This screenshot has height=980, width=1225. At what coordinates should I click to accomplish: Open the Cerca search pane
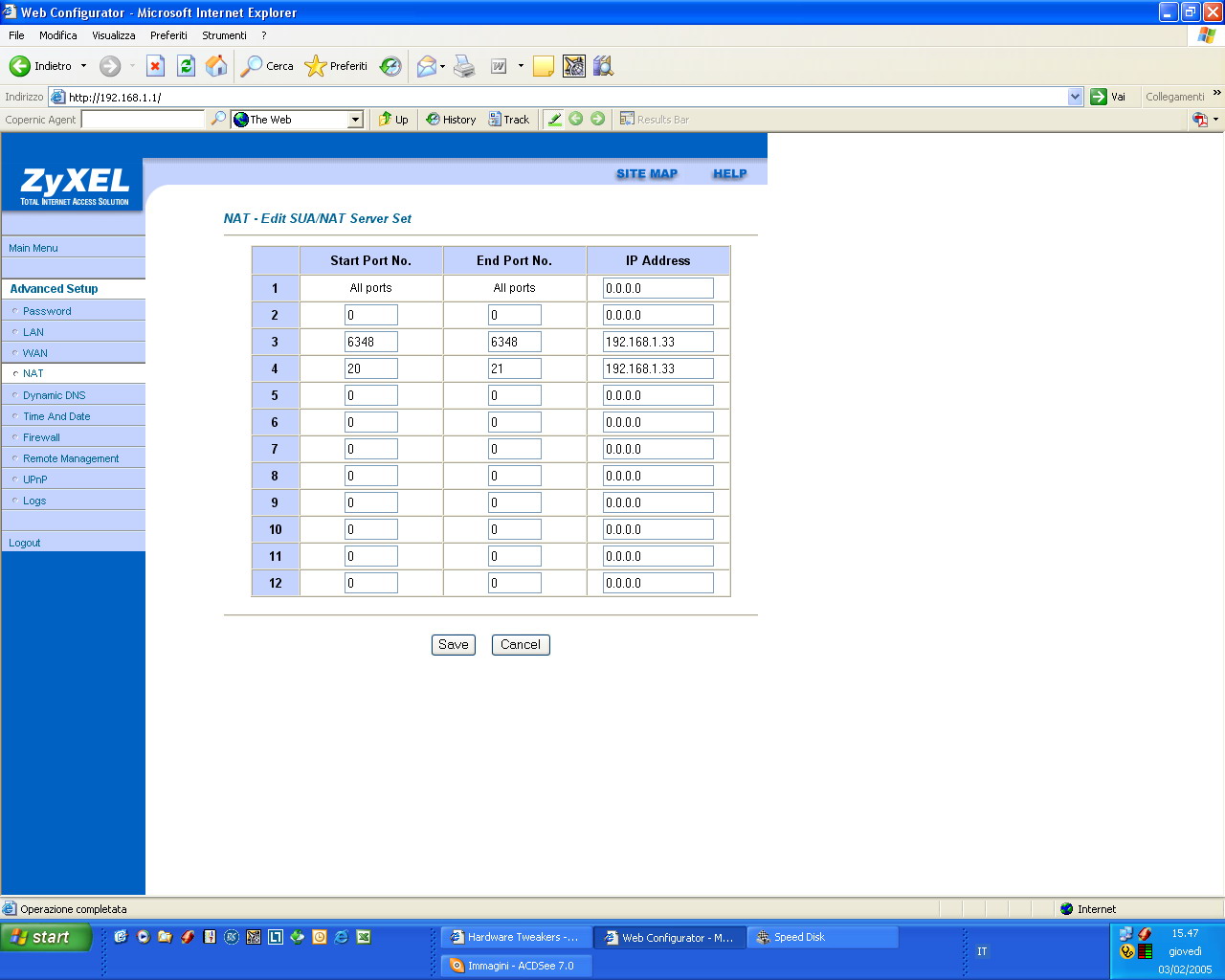pyautogui.click(x=267, y=66)
